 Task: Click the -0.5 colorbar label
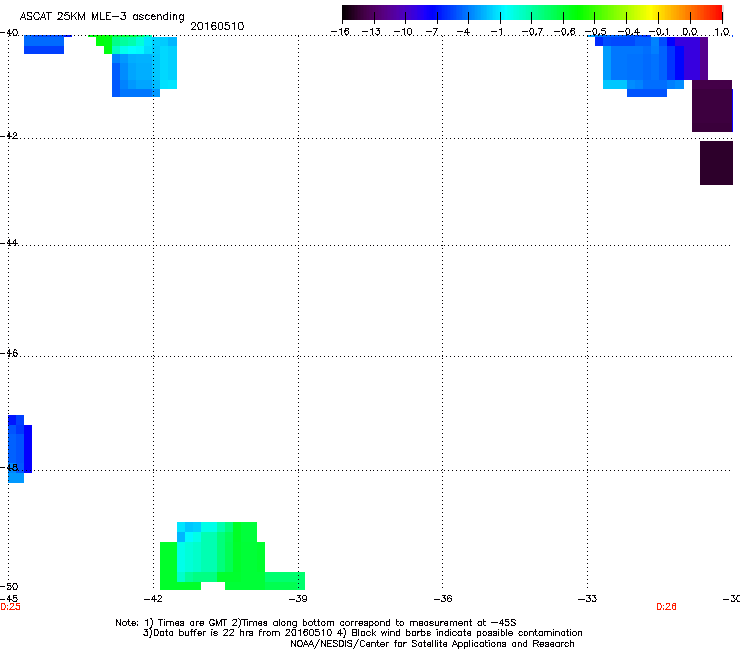(596, 32)
